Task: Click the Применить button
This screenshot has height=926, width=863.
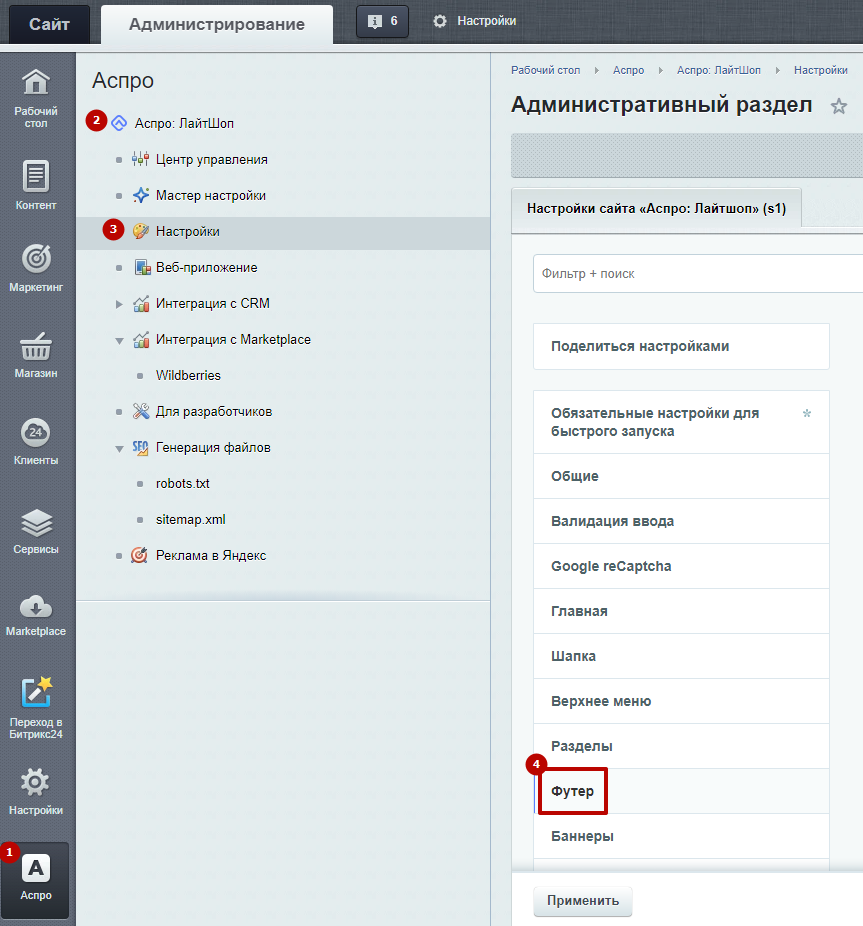Action: coord(582,901)
